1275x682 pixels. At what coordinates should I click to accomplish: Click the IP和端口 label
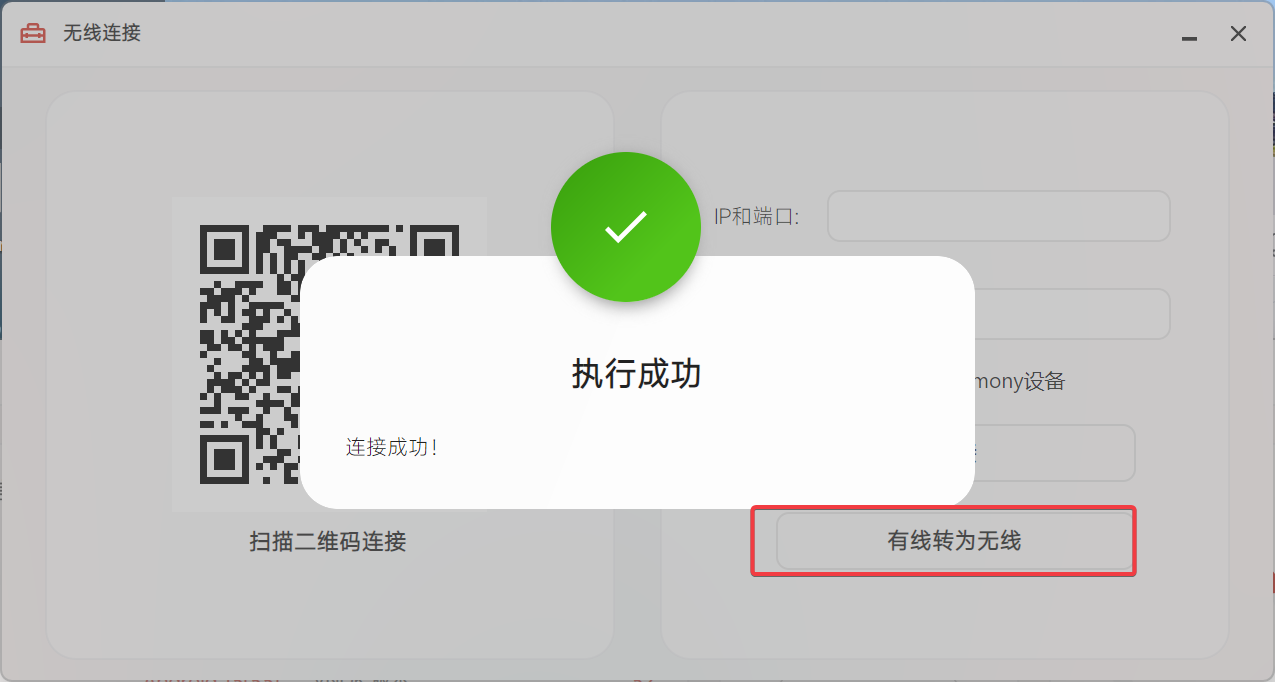(x=757, y=216)
